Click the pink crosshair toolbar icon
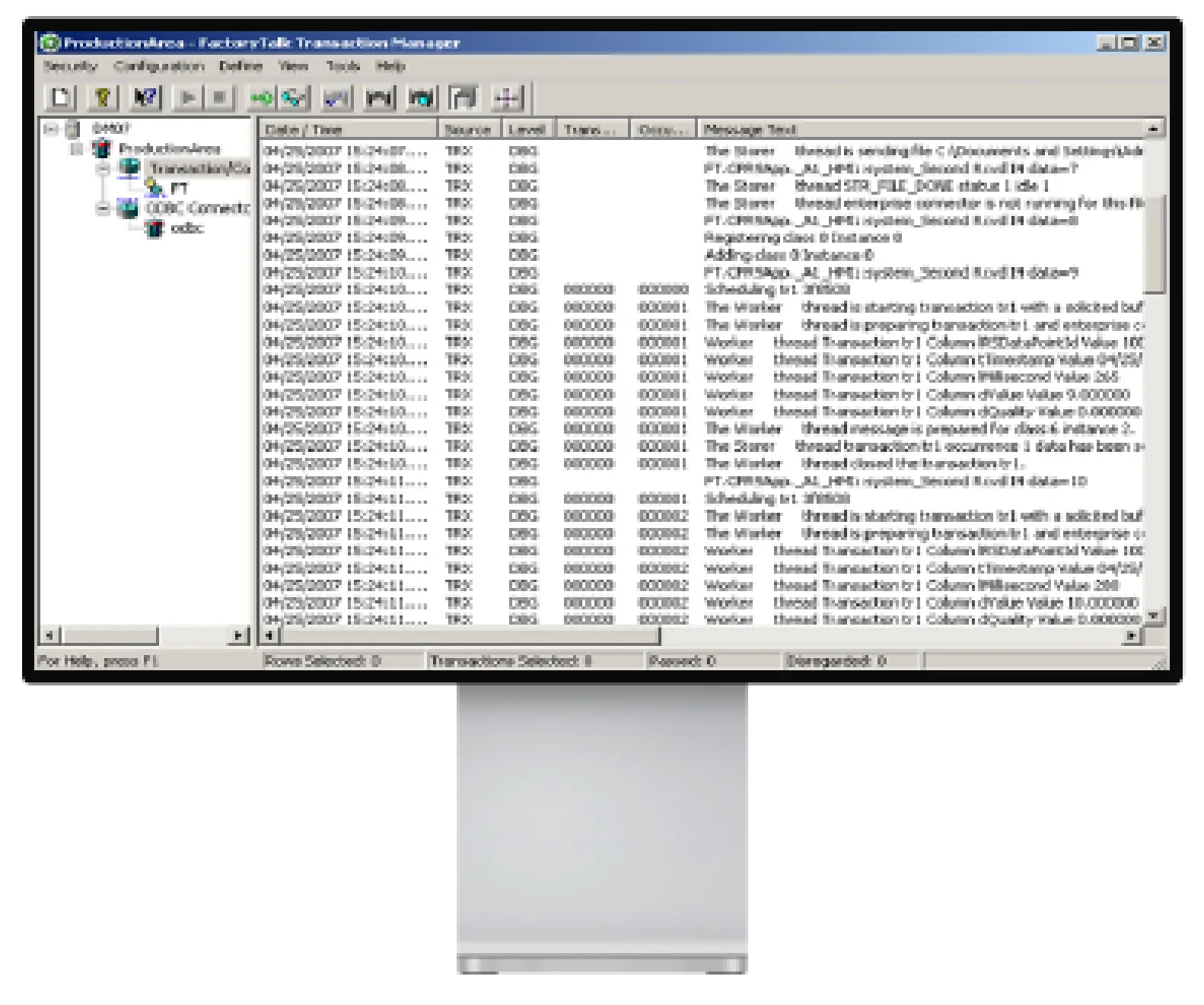The width and height of the screenshot is (1204, 1005). [507, 98]
